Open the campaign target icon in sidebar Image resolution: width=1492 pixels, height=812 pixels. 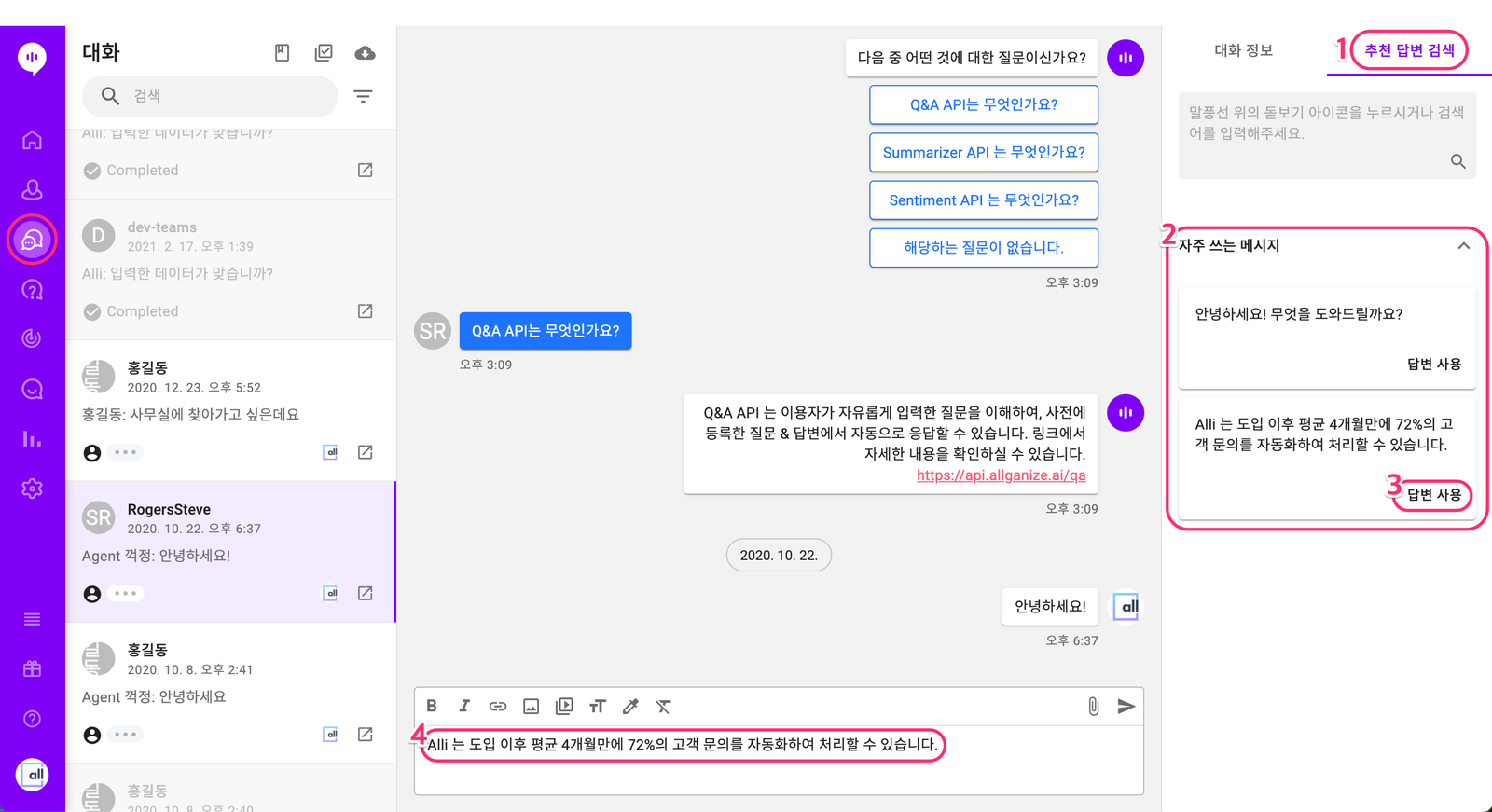tap(32, 338)
